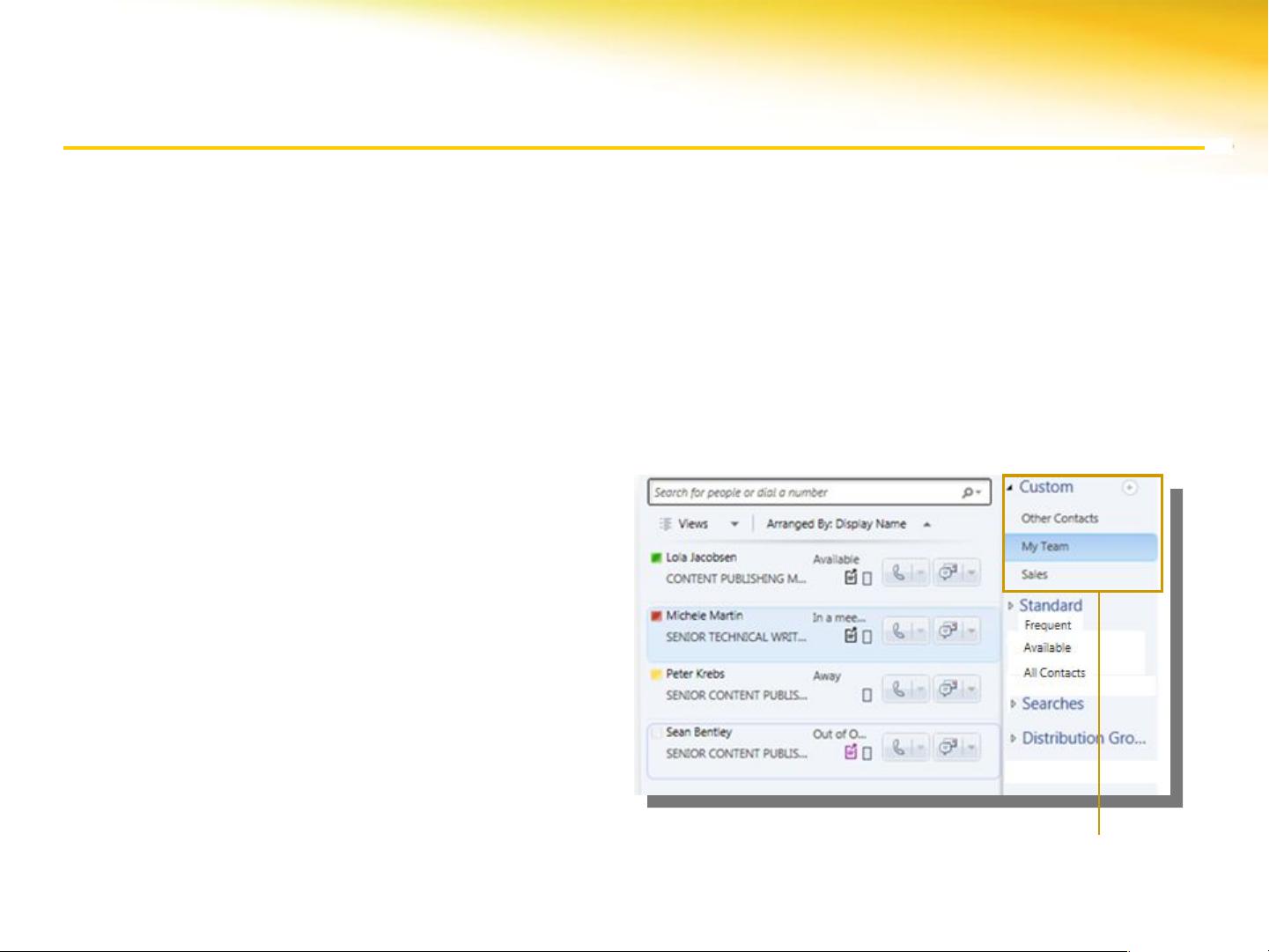Viewport: 1269px width, 952px height.
Task: Click Lola Jacobsen's green presence indicator
Action: click(x=656, y=557)
